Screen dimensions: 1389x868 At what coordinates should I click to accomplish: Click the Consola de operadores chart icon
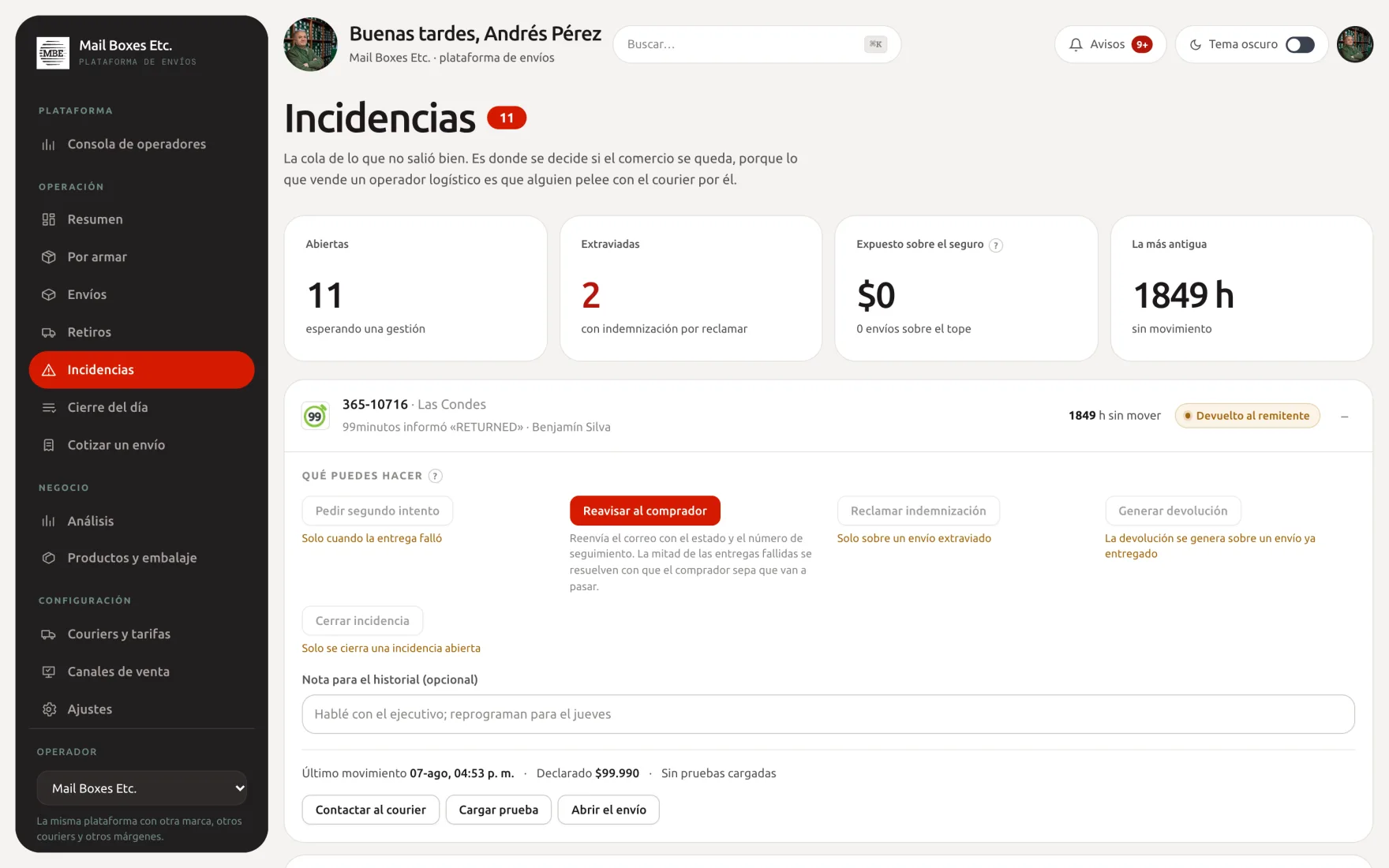pos(49,144)
